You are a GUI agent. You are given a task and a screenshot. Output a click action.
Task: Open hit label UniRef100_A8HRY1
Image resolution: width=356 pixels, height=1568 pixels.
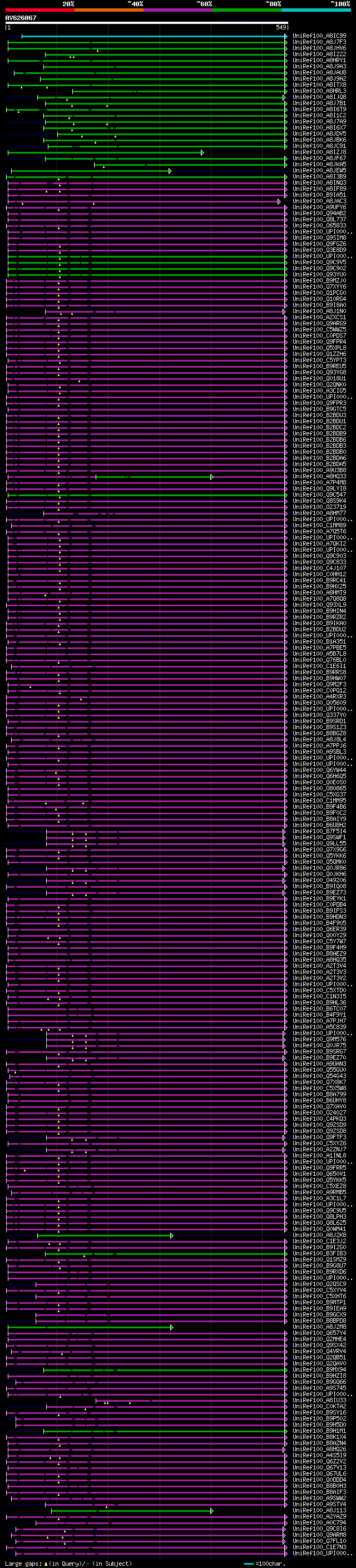[x=319, y=60]
